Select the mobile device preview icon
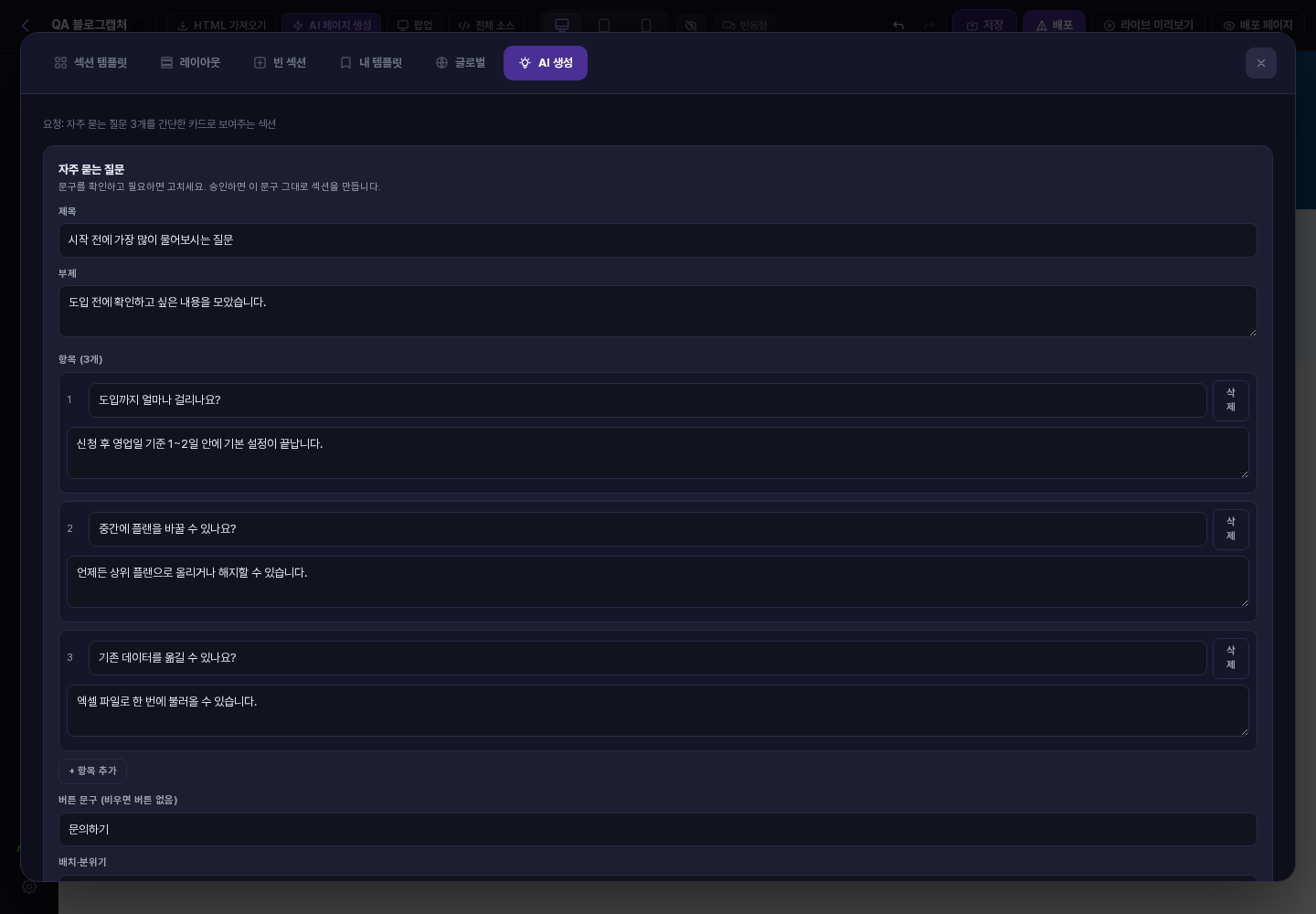 (646, 26)
